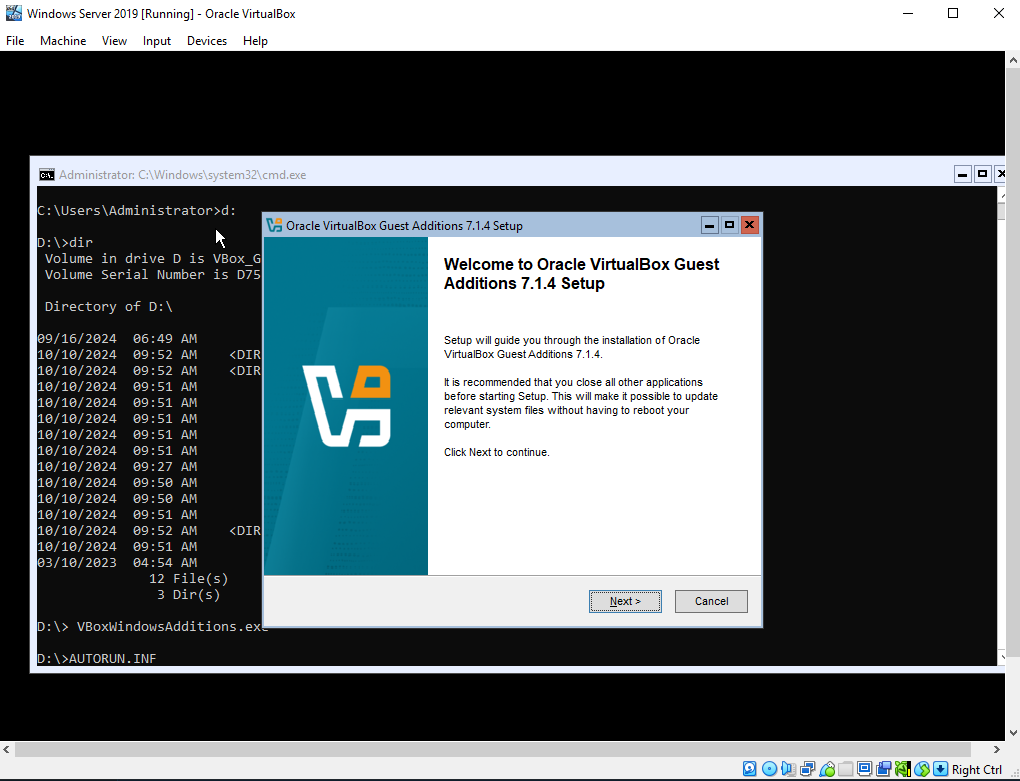Cancel the Guest Additions setup
Screen dimensions: 1020x781
pyautogui.click(x=711, y=602)
